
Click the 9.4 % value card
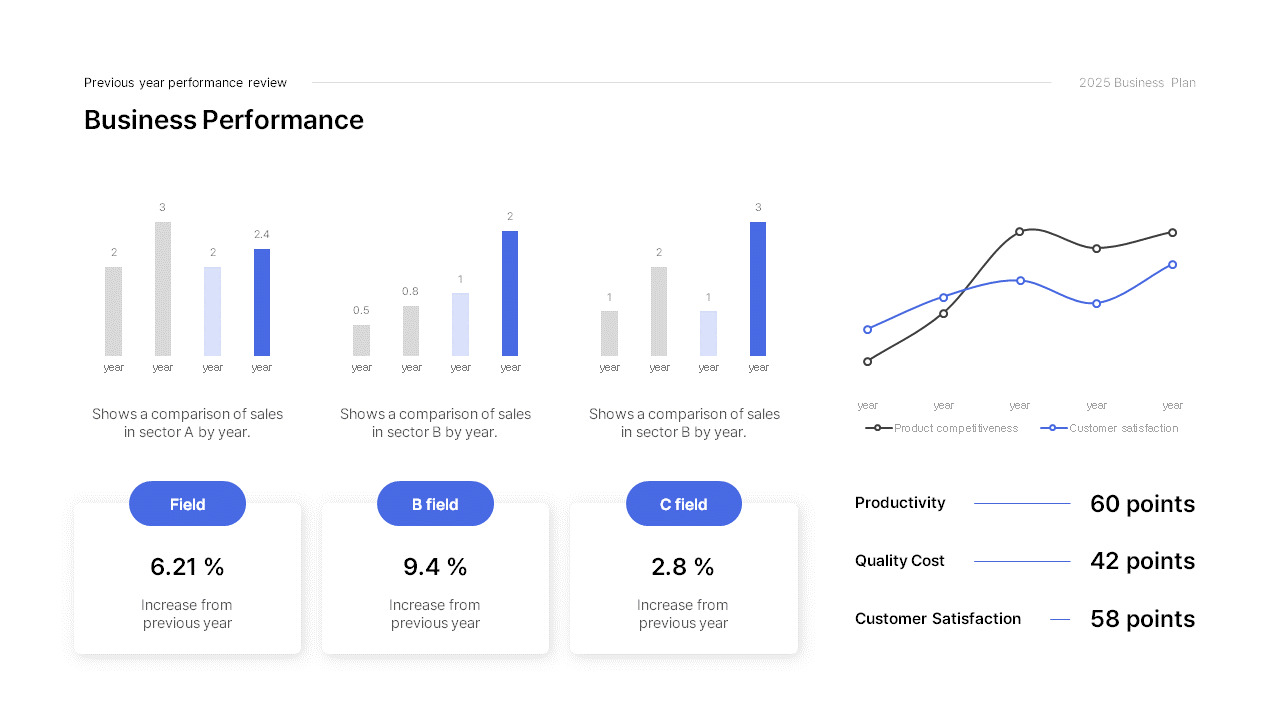(x=435, y=590)
